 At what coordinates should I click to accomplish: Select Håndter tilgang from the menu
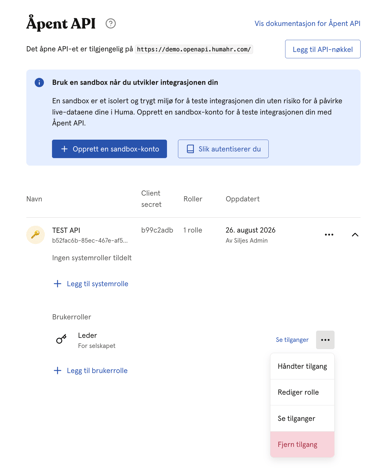302,366
